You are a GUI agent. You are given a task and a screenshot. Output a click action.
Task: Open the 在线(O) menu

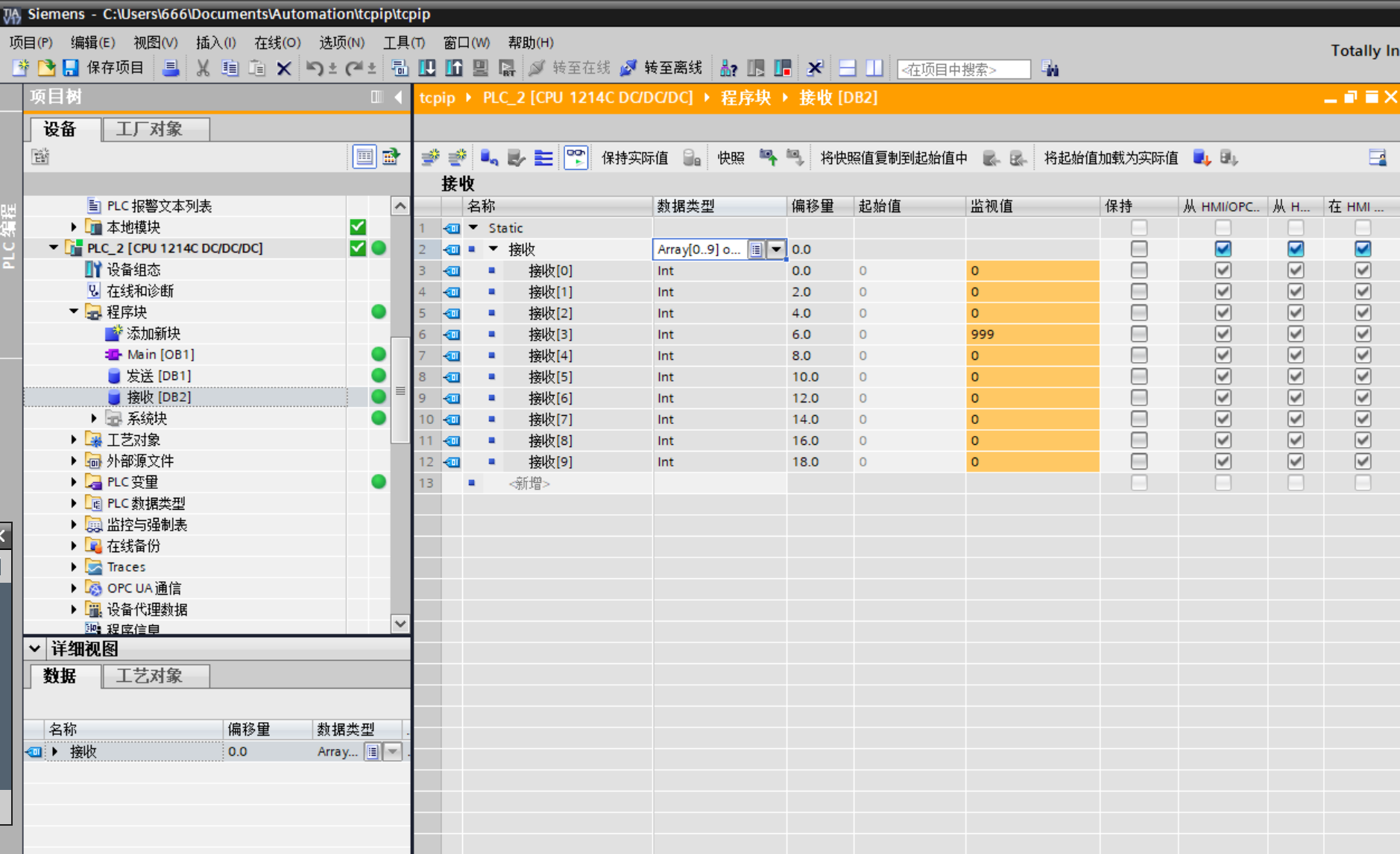click(277, 42)
